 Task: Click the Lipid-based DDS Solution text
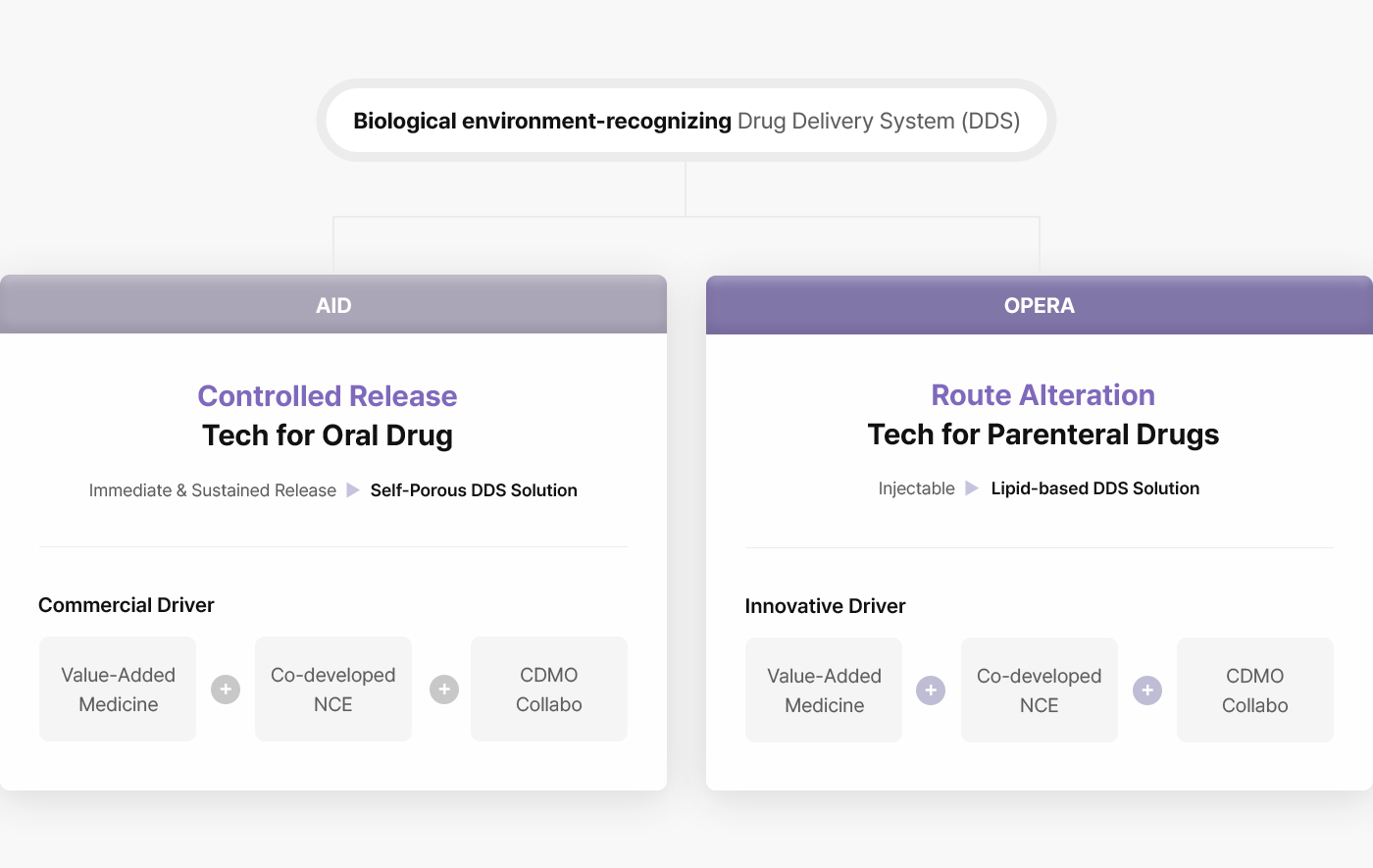click(1094, 488)
